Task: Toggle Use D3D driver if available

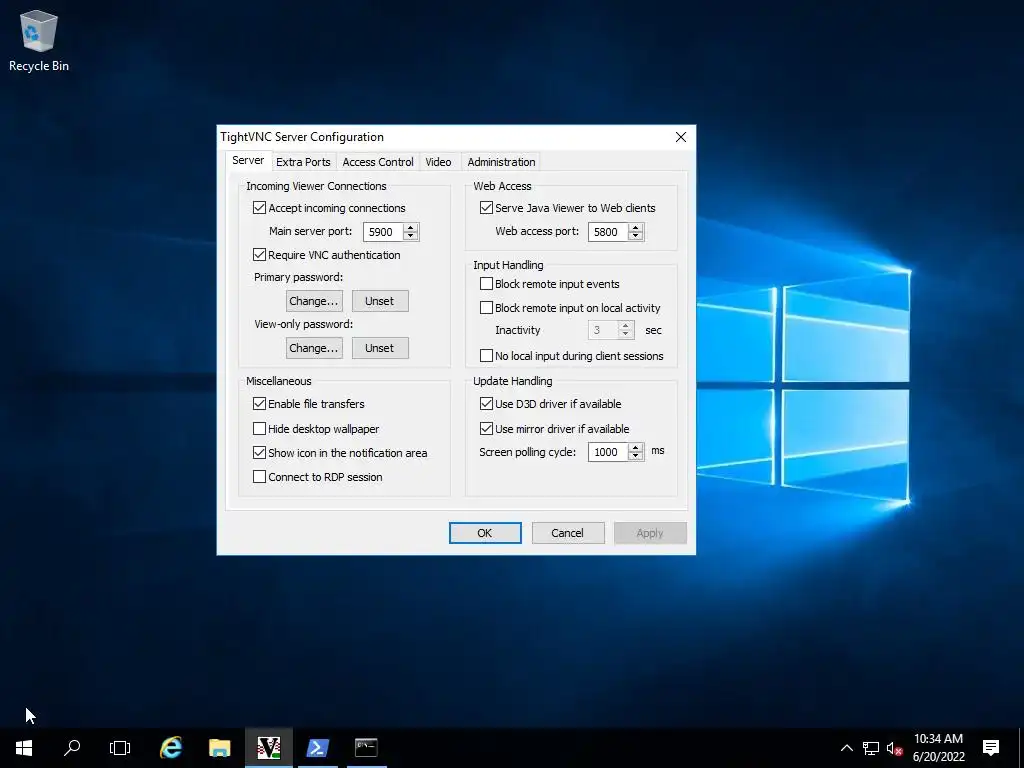Action: (x=486, y=404)
